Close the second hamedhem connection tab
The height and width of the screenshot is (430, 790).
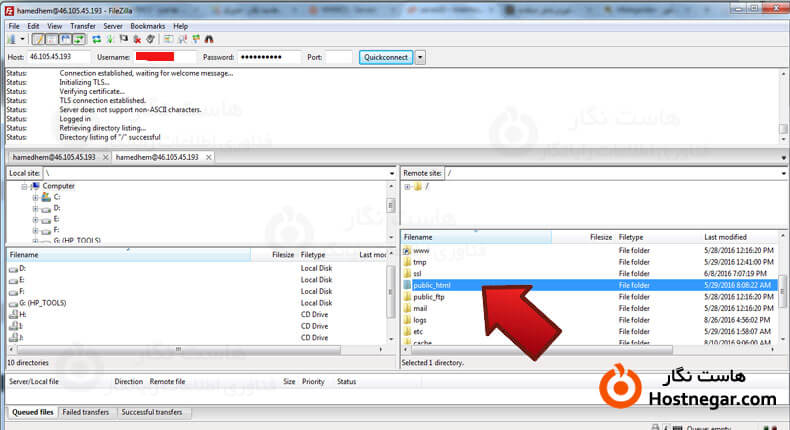pyautogui.click(x=209, y=157)
